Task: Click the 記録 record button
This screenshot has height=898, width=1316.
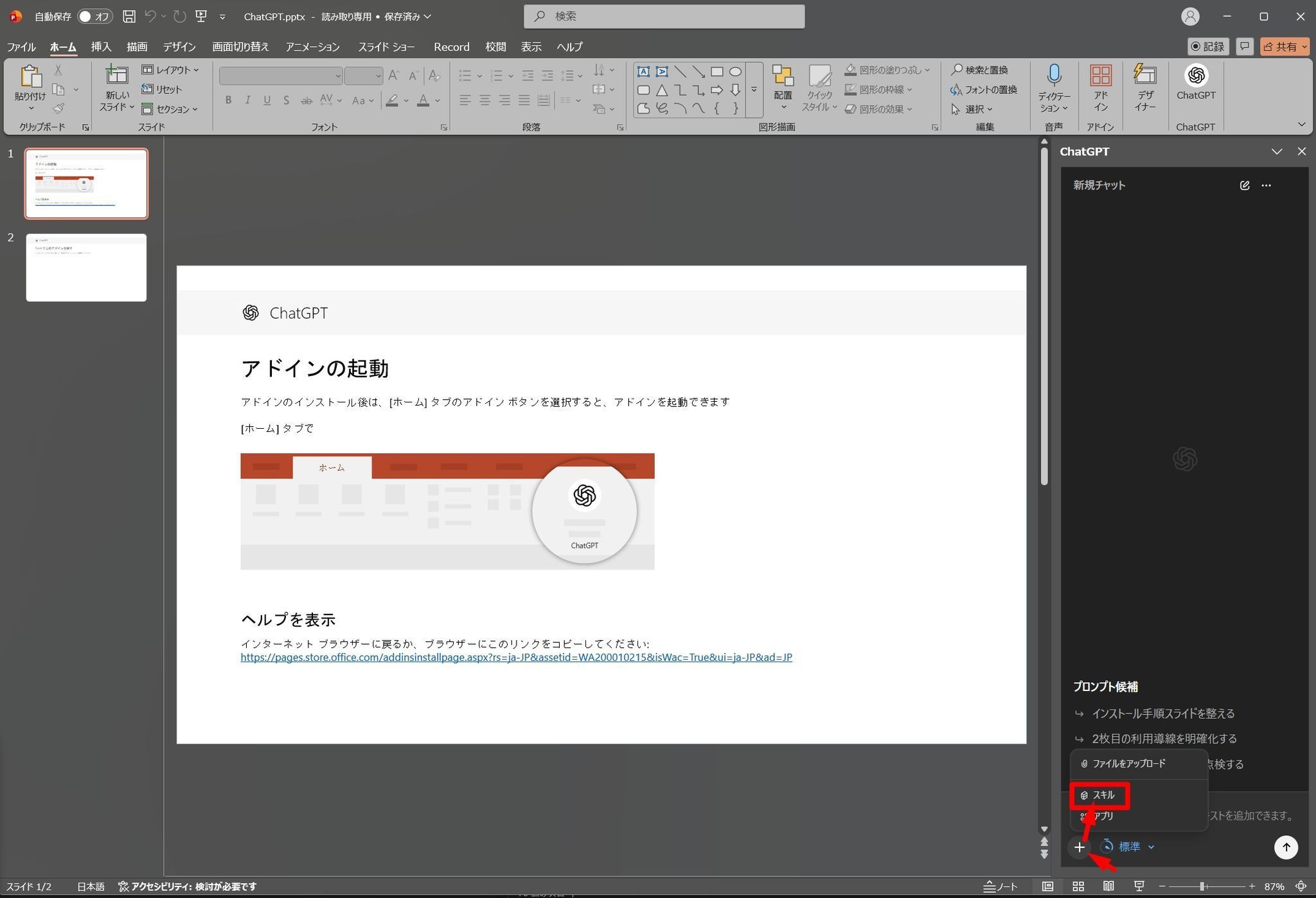Action: tap(1208, 46)
